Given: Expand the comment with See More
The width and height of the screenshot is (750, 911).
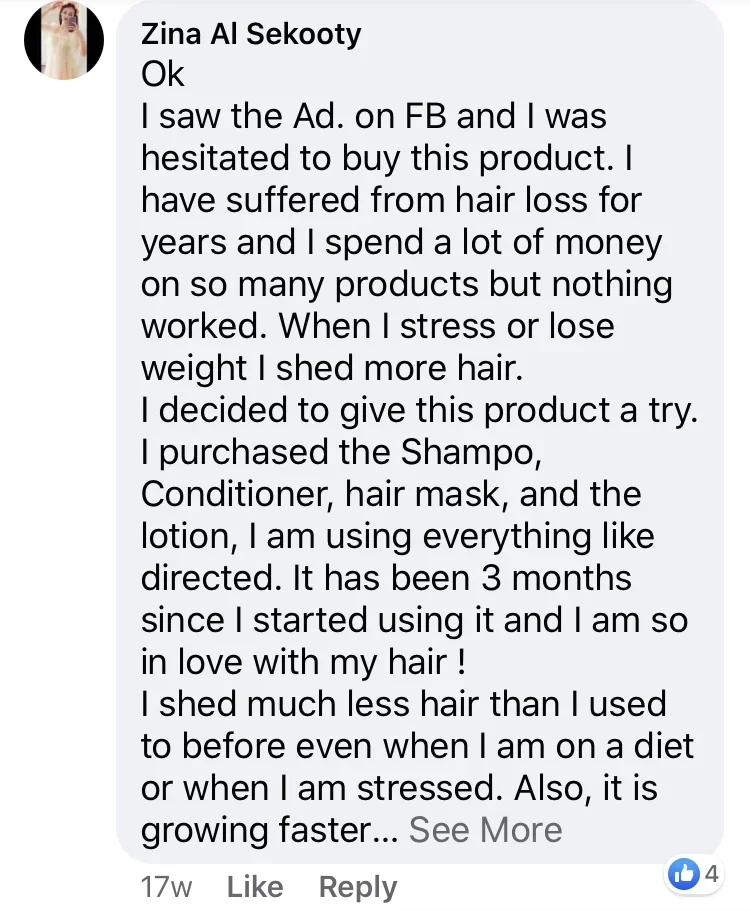Looking at the screenshot, I should pos(486,829).
